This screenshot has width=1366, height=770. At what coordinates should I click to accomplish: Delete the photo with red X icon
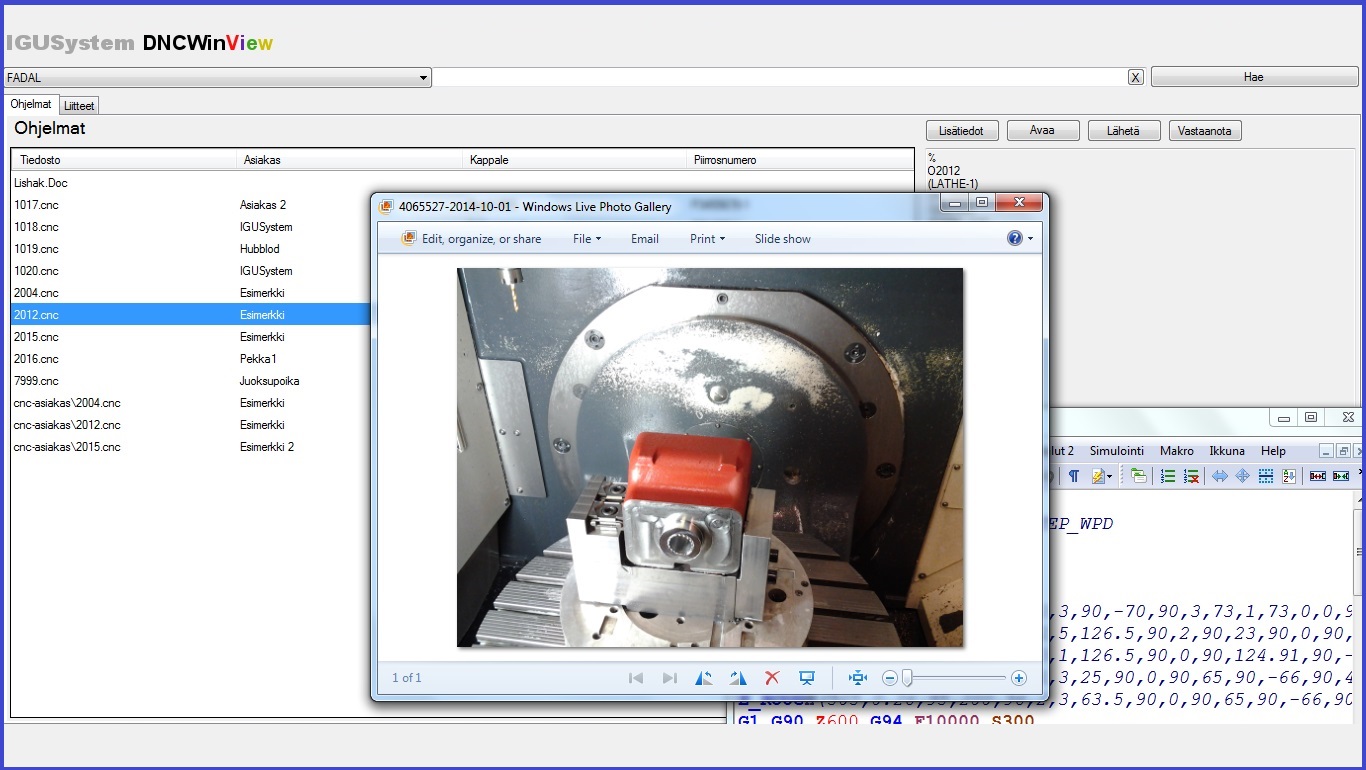click(772, 678)
